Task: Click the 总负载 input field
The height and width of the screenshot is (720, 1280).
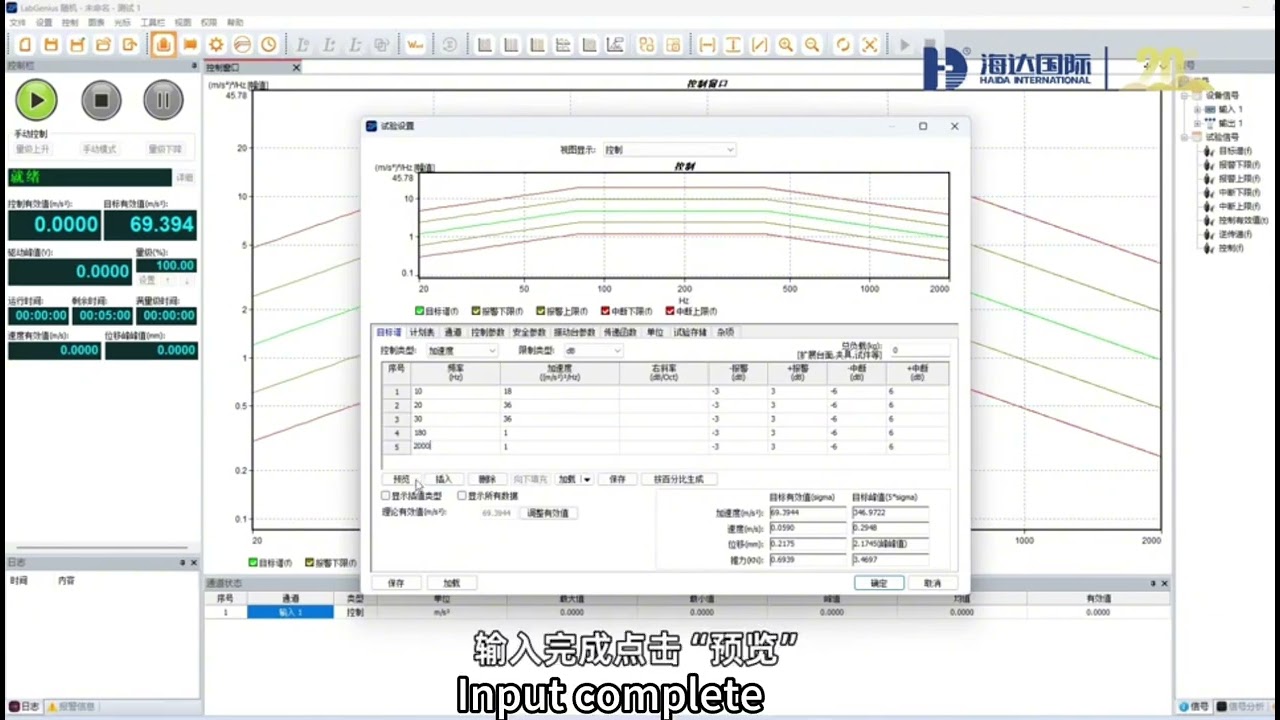Action: tap(919, 351)
